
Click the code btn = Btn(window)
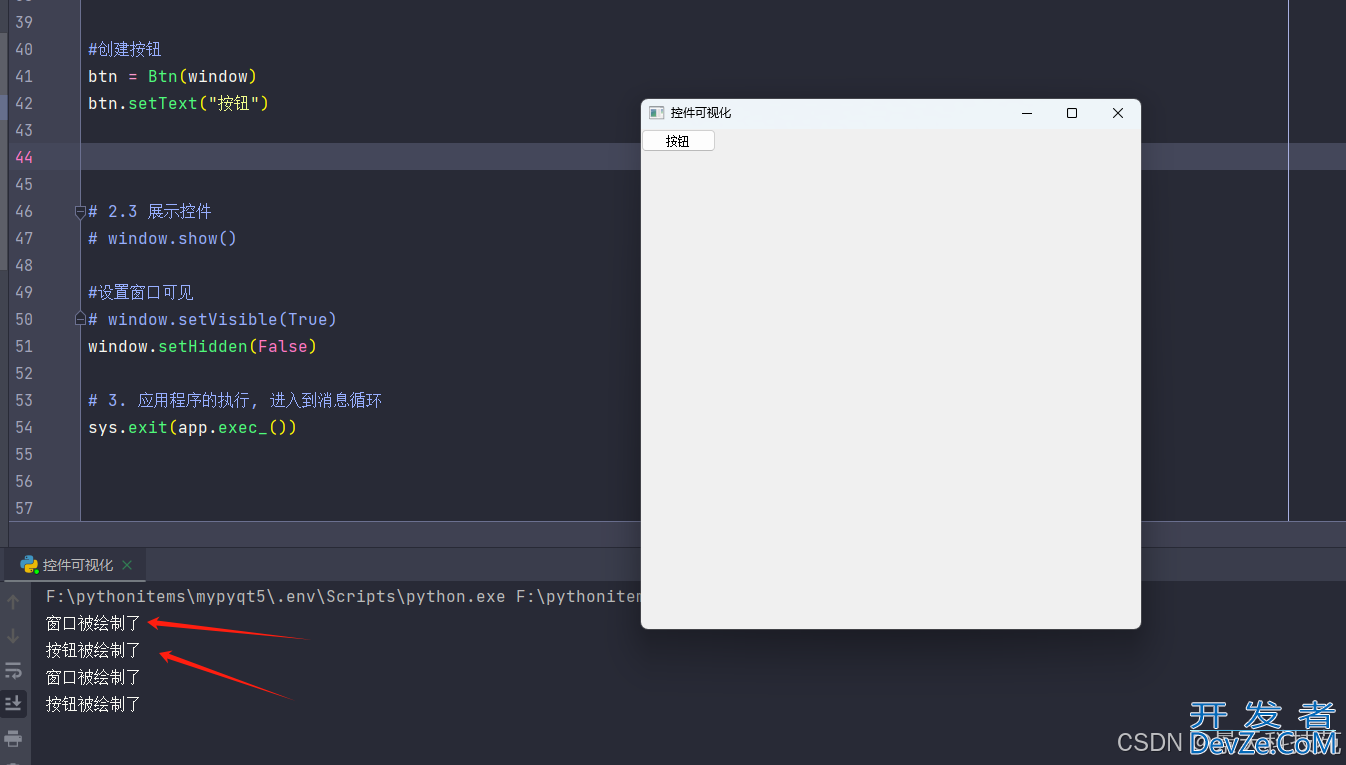click(173, 76)
